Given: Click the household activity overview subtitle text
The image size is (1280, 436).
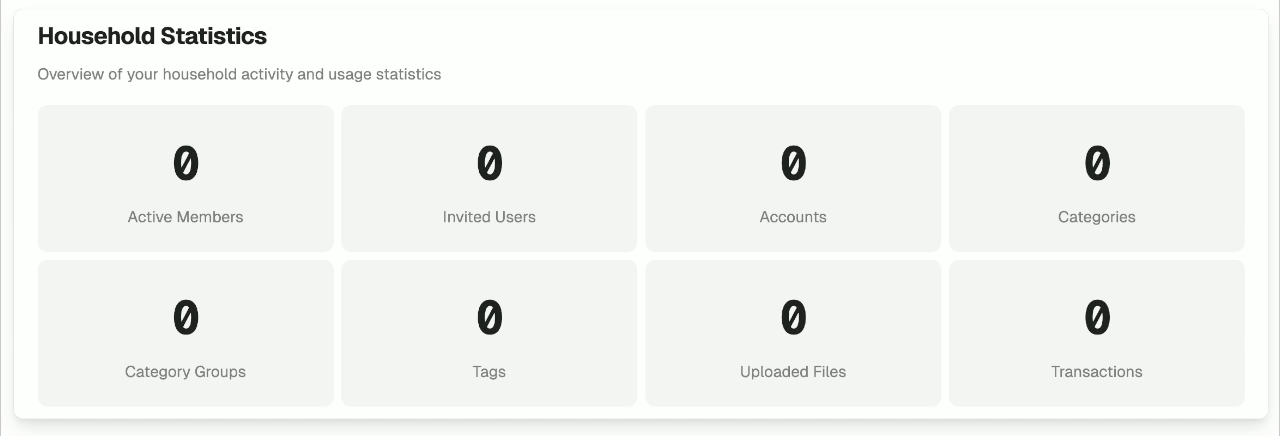Looking at the screenshot, I should point(239,74).
